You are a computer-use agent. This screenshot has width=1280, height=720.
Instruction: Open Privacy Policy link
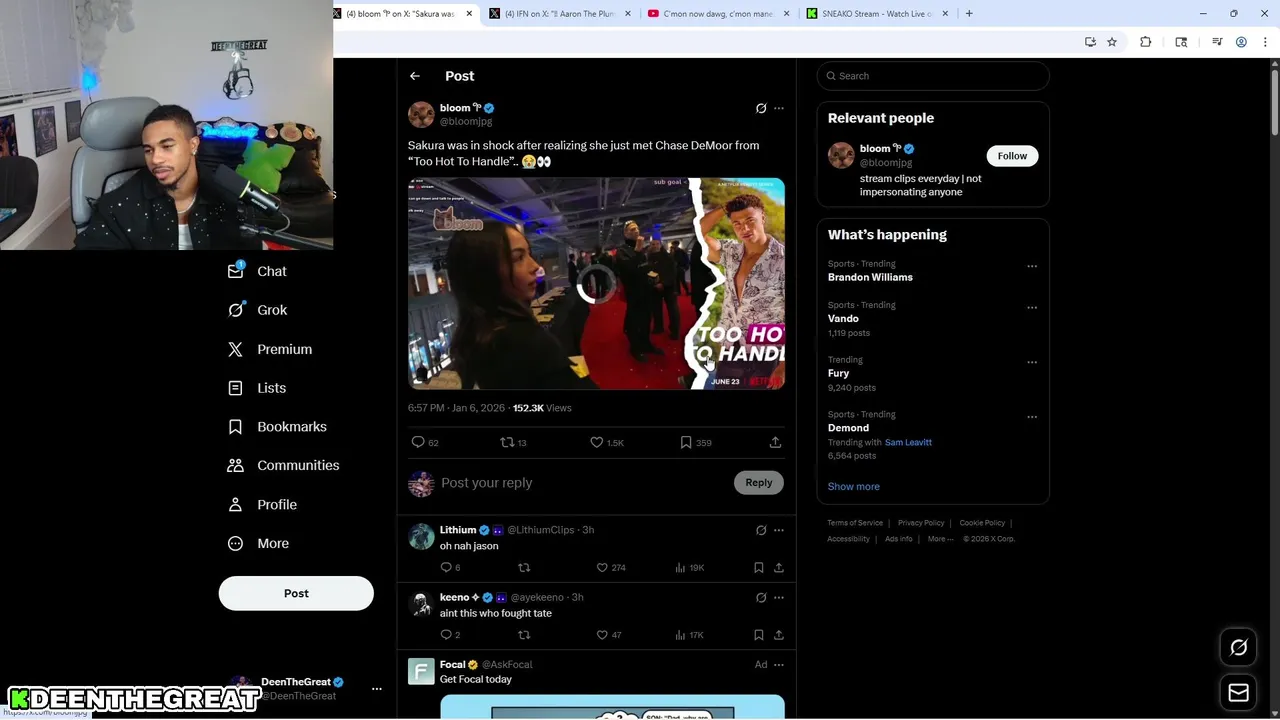[921, 523]
